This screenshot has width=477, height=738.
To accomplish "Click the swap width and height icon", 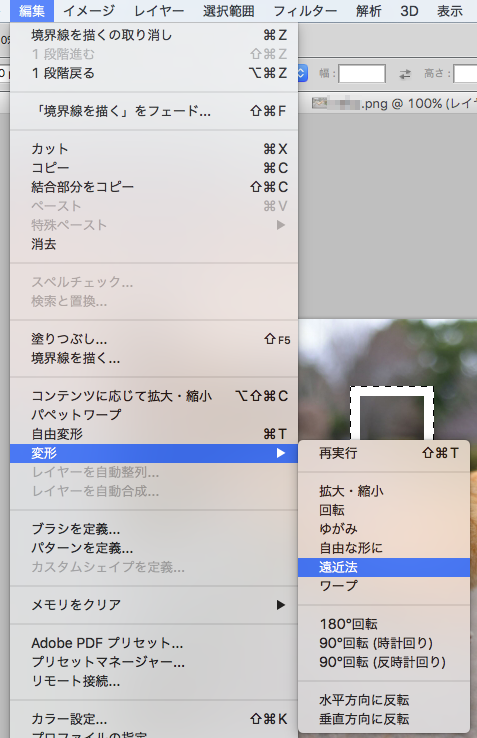I will click(x=405, y=74).
